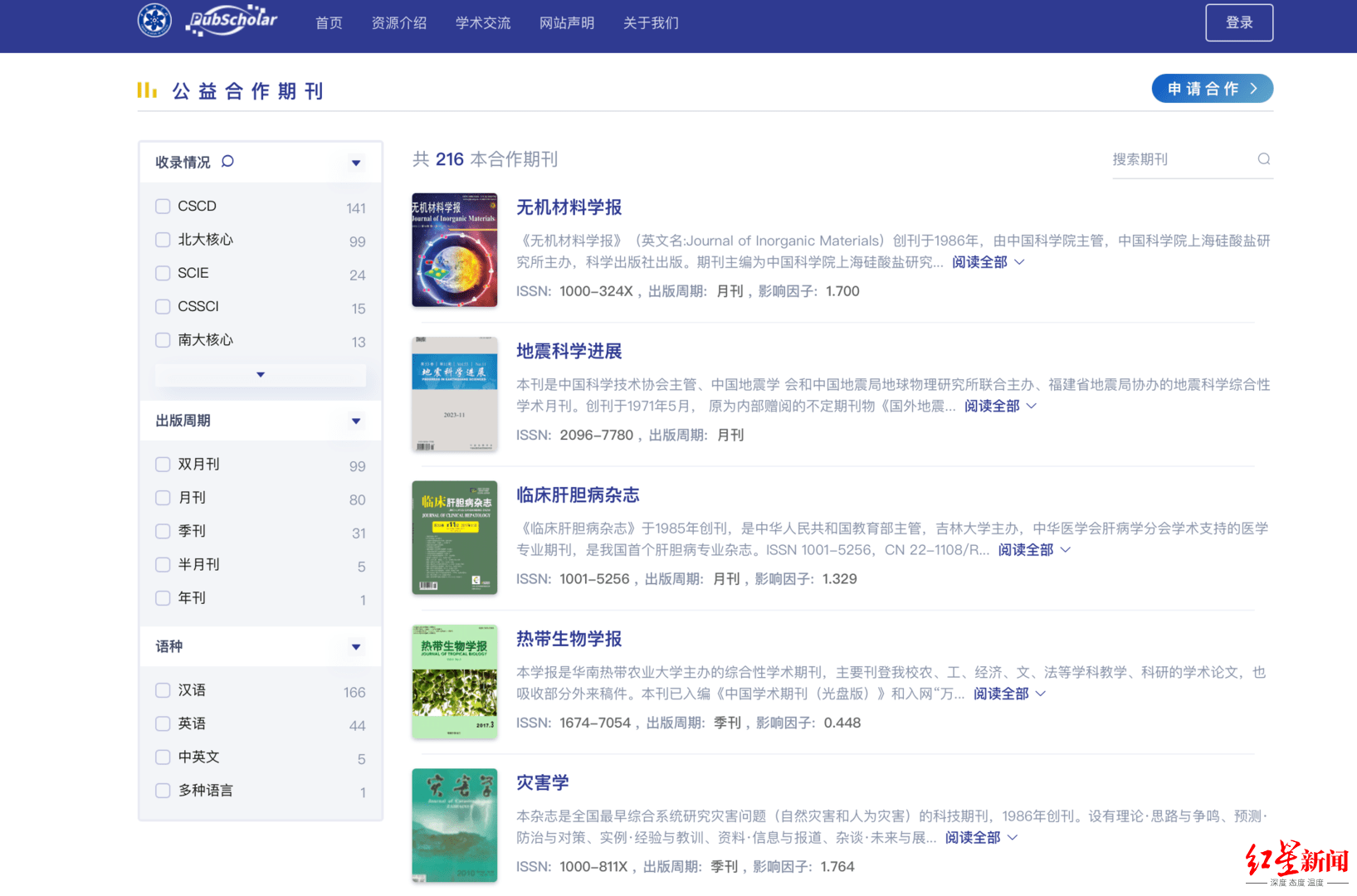Open the 灾害学 journal title link
Image resolution: width=1357 pixels, height=896 pixels.
(543, 782)
